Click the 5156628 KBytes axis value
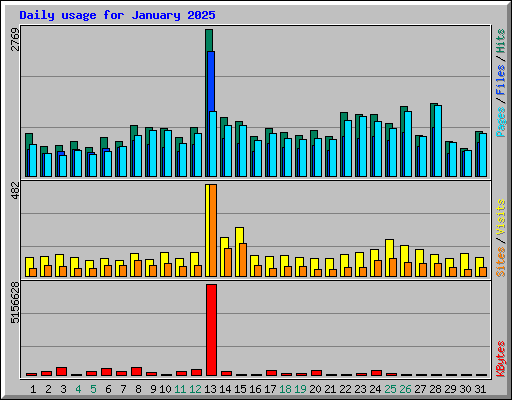This screenshot has width=512, height=400. tap(15, 303)
